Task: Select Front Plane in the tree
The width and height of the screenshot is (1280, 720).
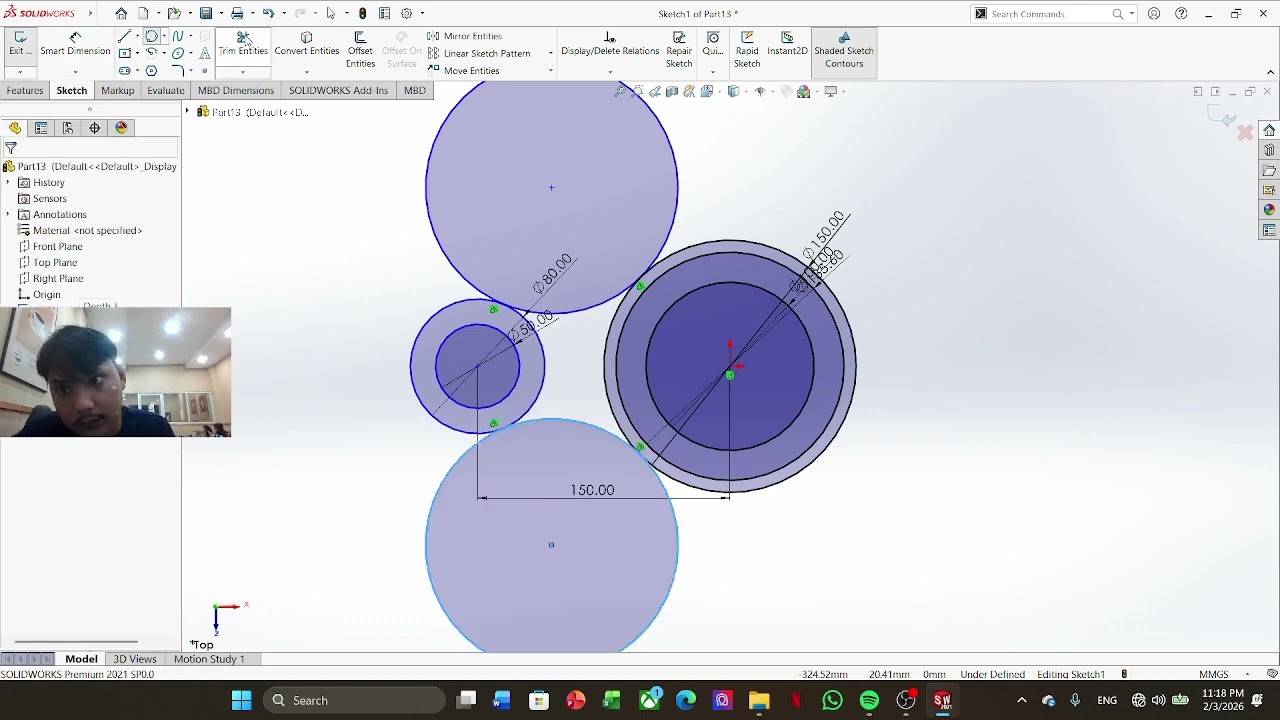Action: click(51, 247)
